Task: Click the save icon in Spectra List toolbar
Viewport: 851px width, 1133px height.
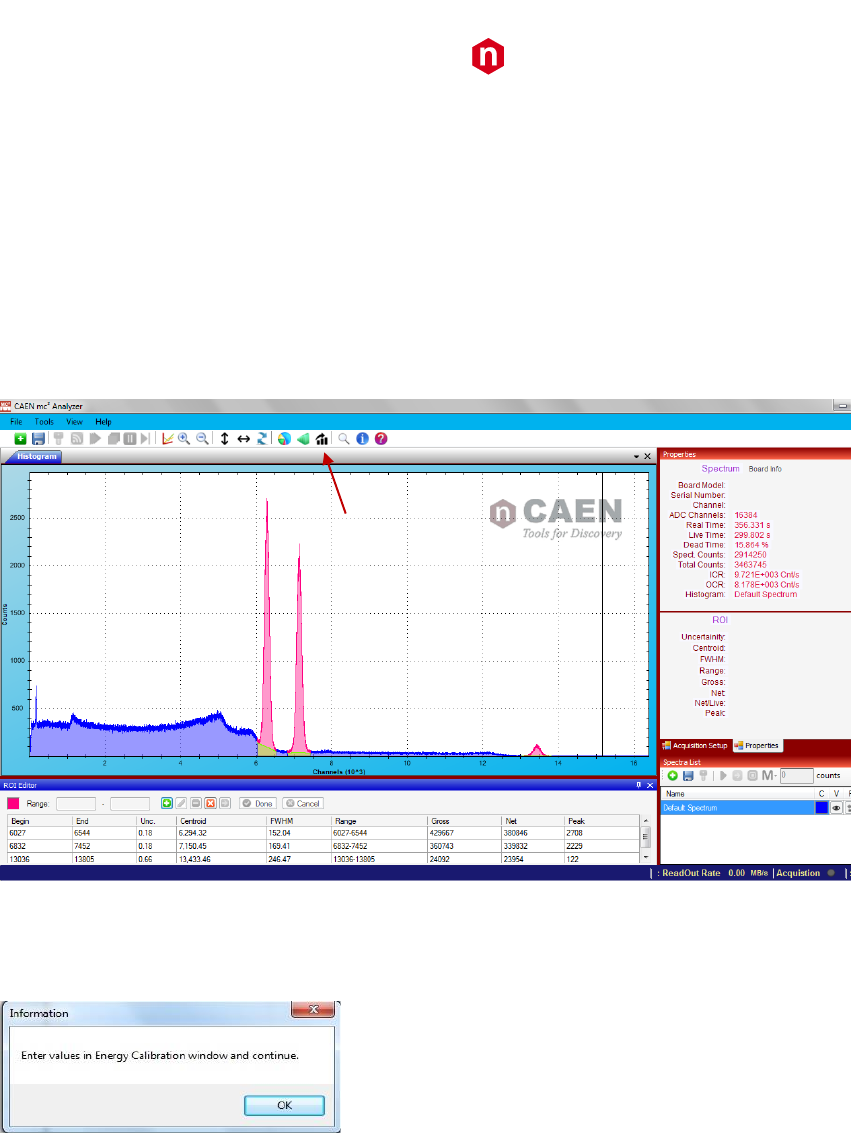Action: pyautogui.click(x=688, y=775)
